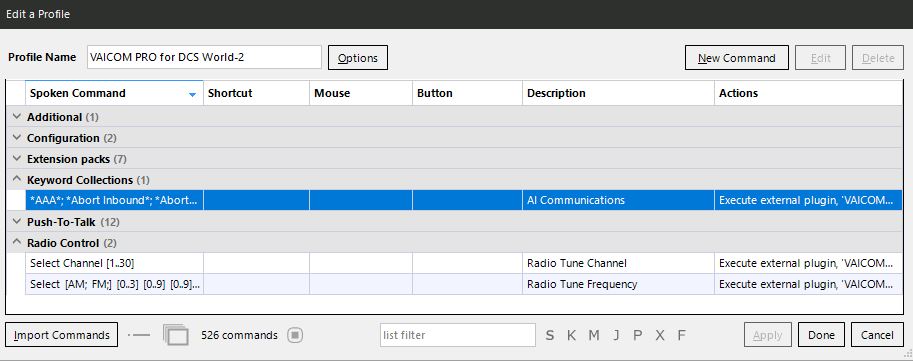Viewport: 913px width, 361px height.
Task: Toggle the J filter letter
Action: tap(616, 335)
